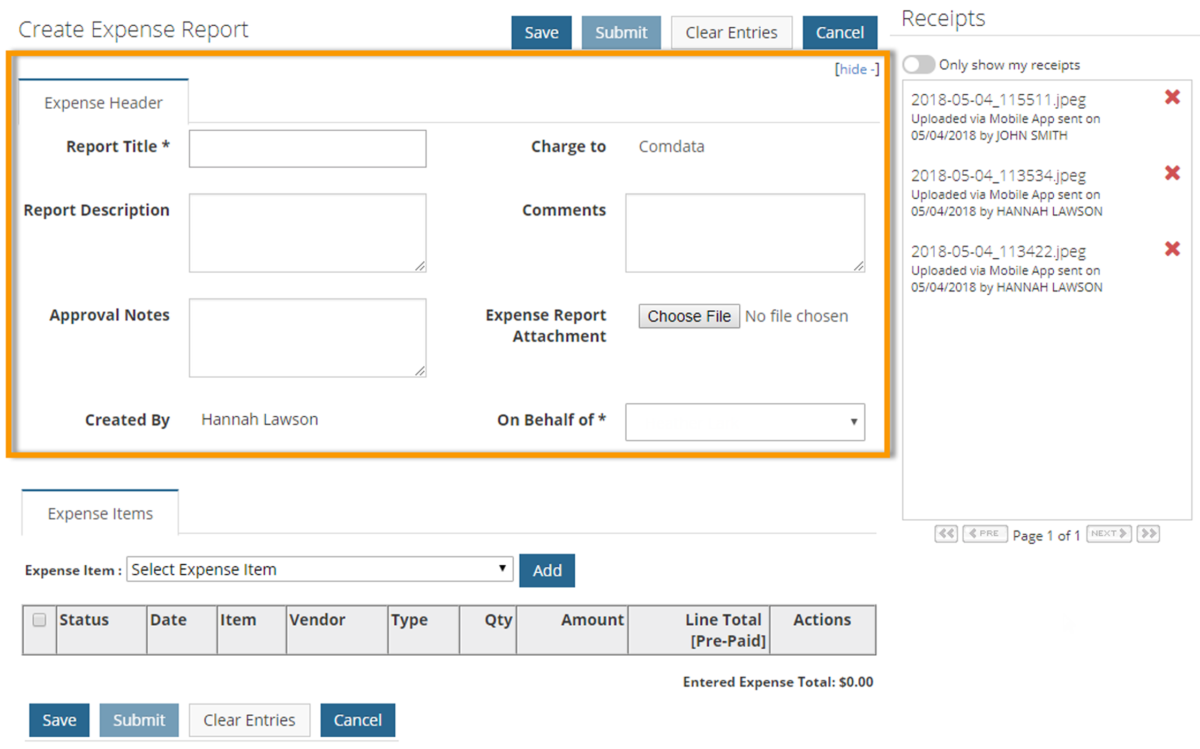Jump to first page of receipts
Viewport: 1200px width, 749px height.
(x=945, y=533)
